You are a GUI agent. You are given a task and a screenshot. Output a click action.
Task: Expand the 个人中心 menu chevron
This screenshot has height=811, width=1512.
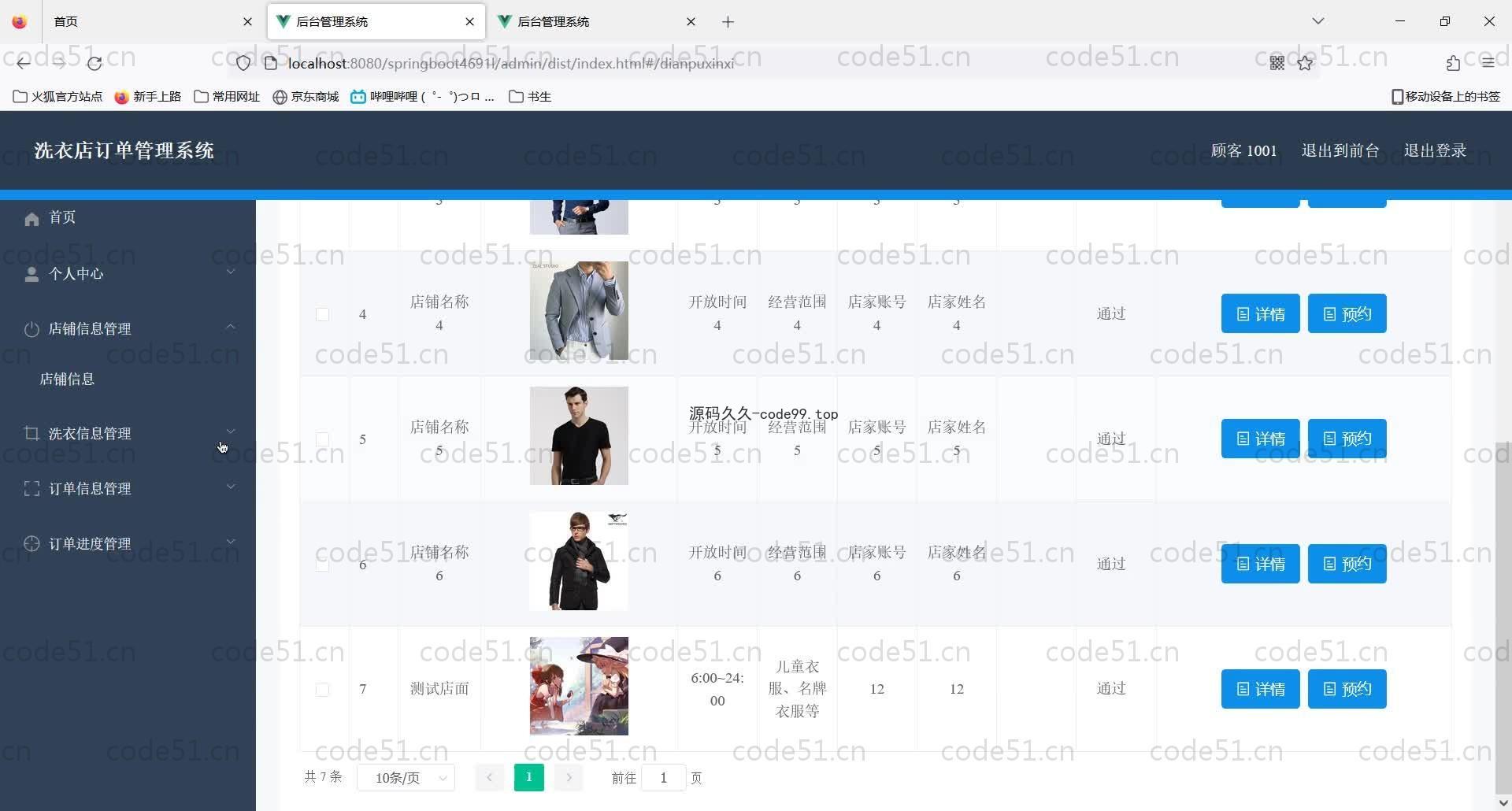pyautogui.click(x=231, y=272)
